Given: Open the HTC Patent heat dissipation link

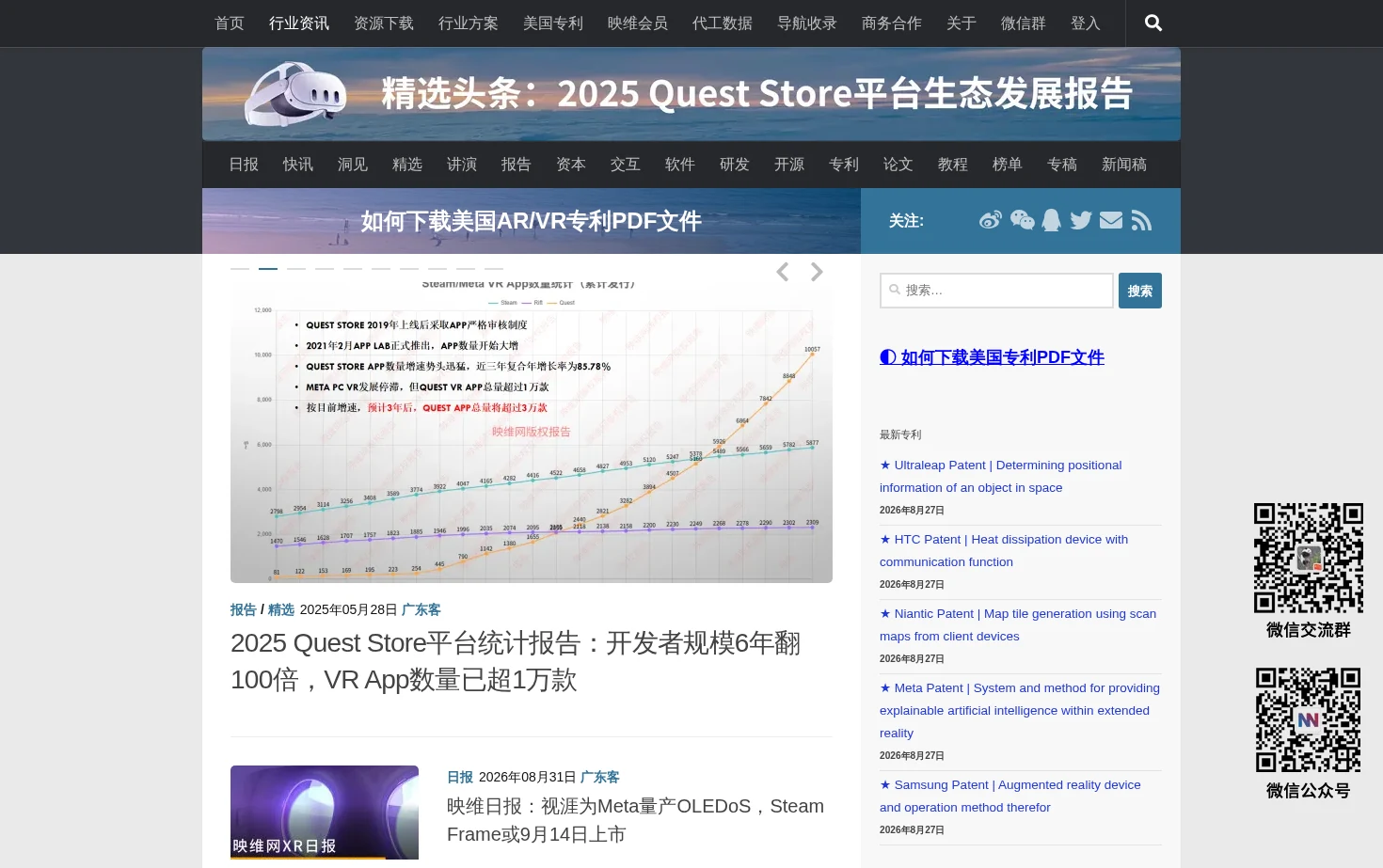Looking at the screenshot, I should (x=1004, y=550).
